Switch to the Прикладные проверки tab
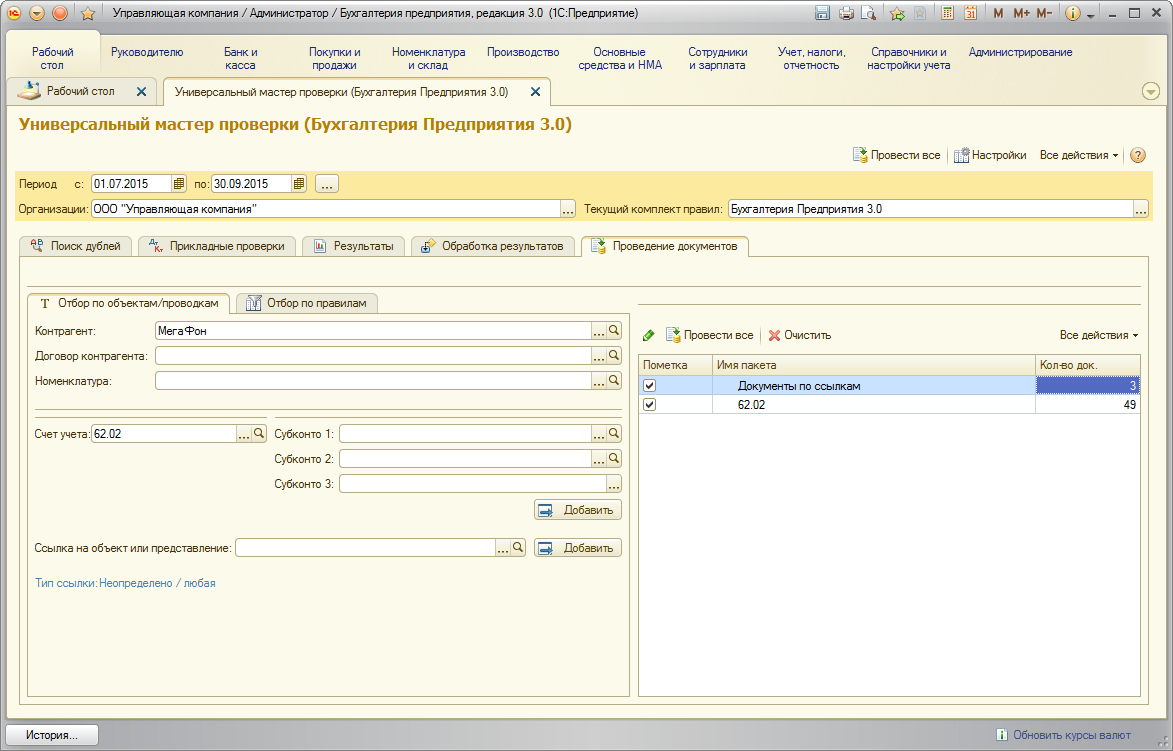 pyautogui.click(x=217, y=246)
